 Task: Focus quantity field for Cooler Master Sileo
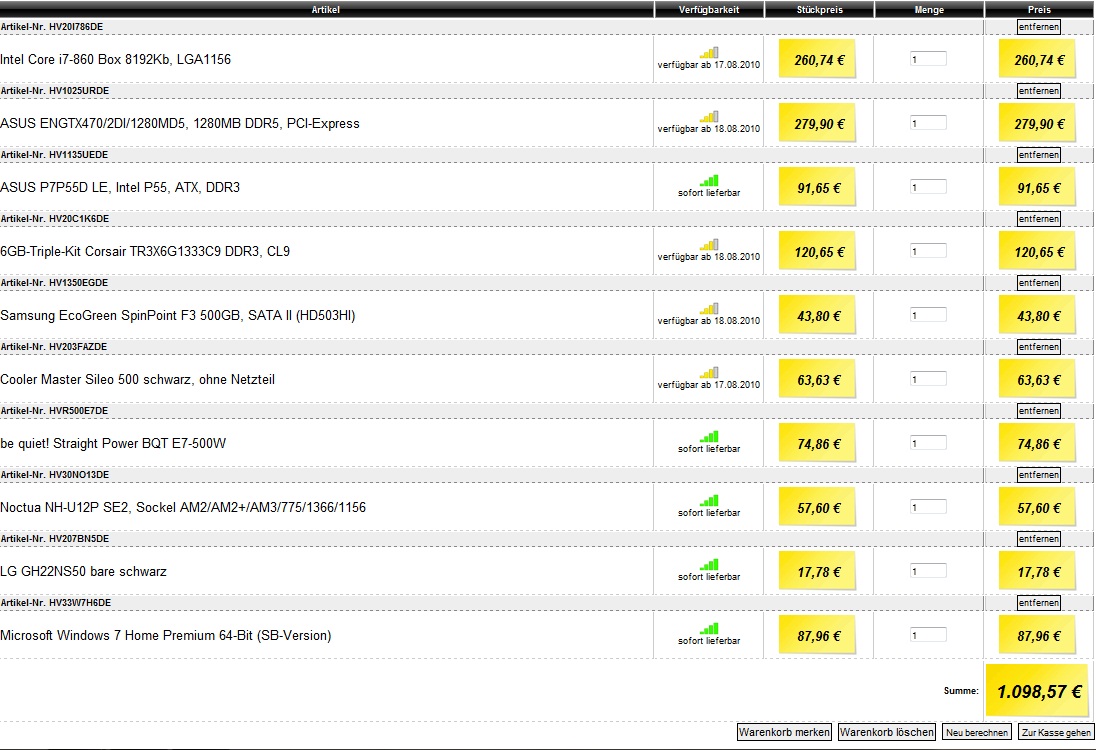928,379
